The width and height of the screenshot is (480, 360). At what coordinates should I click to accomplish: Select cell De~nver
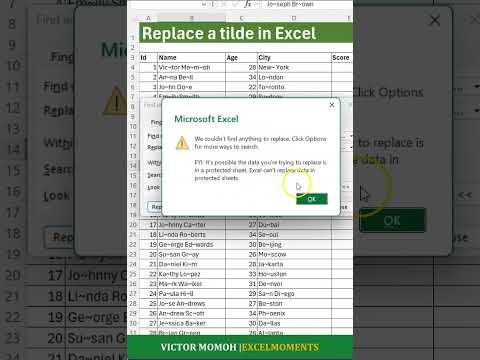tap(294, 284)
